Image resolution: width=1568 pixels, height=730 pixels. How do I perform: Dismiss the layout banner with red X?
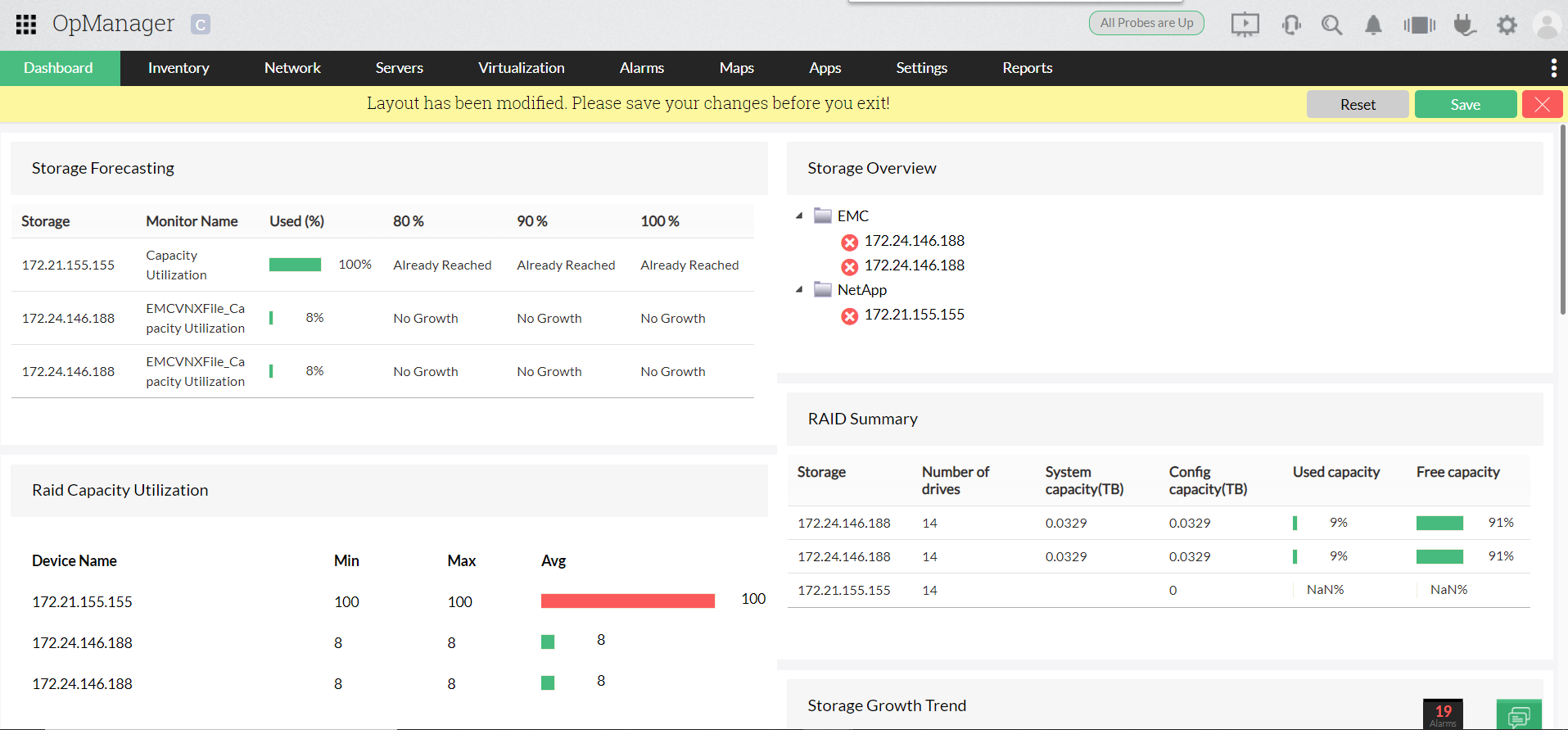pos(1543,104)
